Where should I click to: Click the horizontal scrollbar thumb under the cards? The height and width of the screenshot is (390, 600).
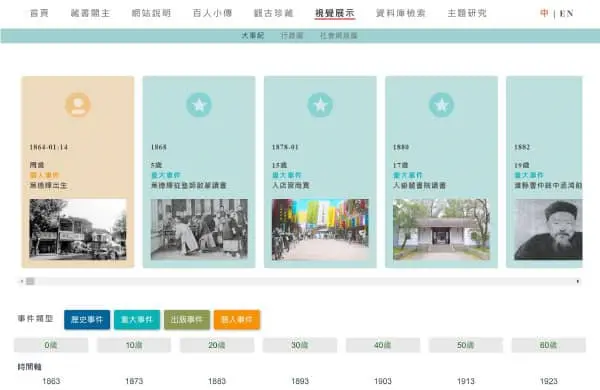(x=30, y=281)
